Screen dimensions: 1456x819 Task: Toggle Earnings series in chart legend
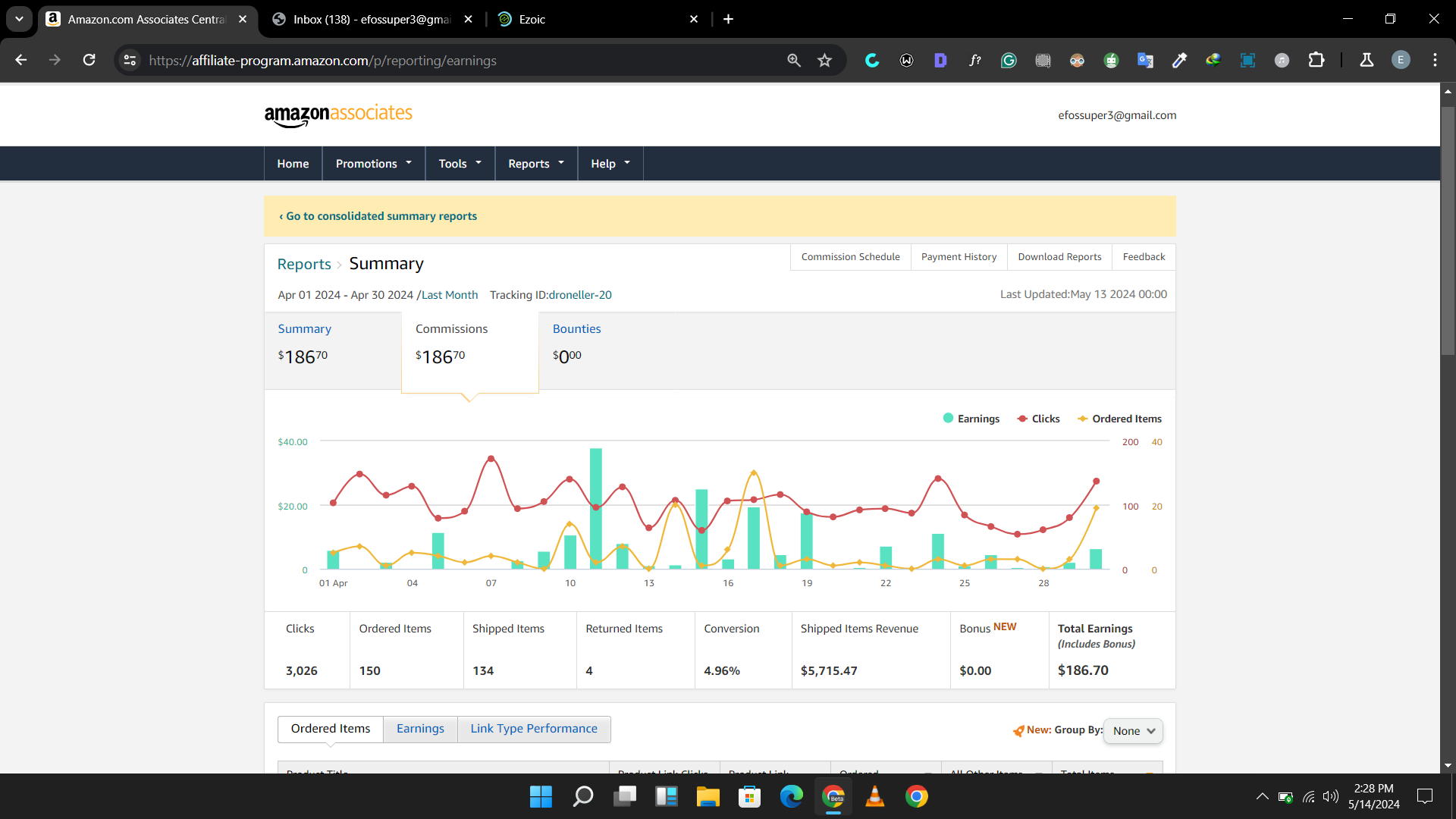click(971, 419)
